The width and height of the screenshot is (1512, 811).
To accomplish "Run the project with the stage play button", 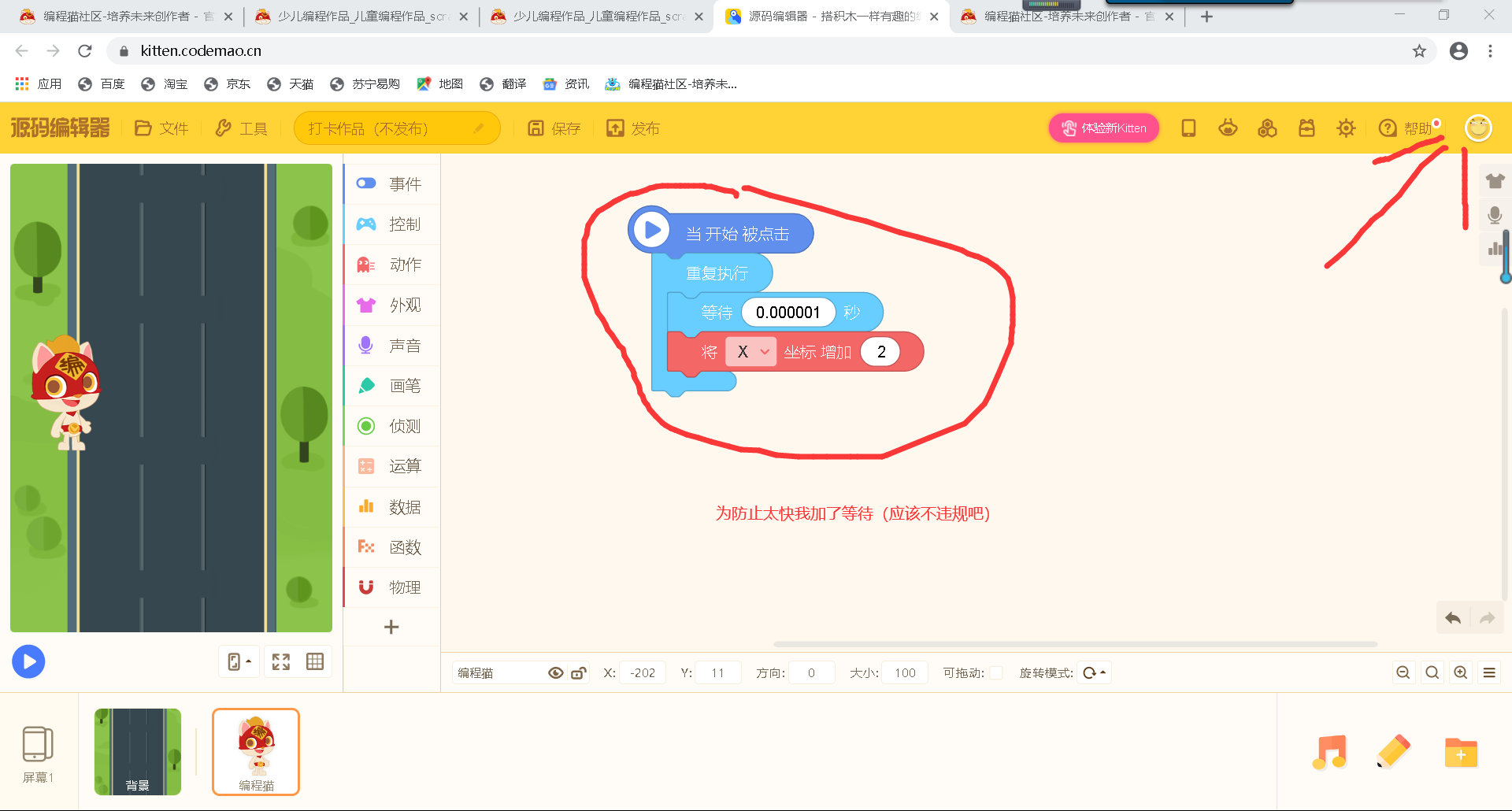I will (x=28, y=661).
